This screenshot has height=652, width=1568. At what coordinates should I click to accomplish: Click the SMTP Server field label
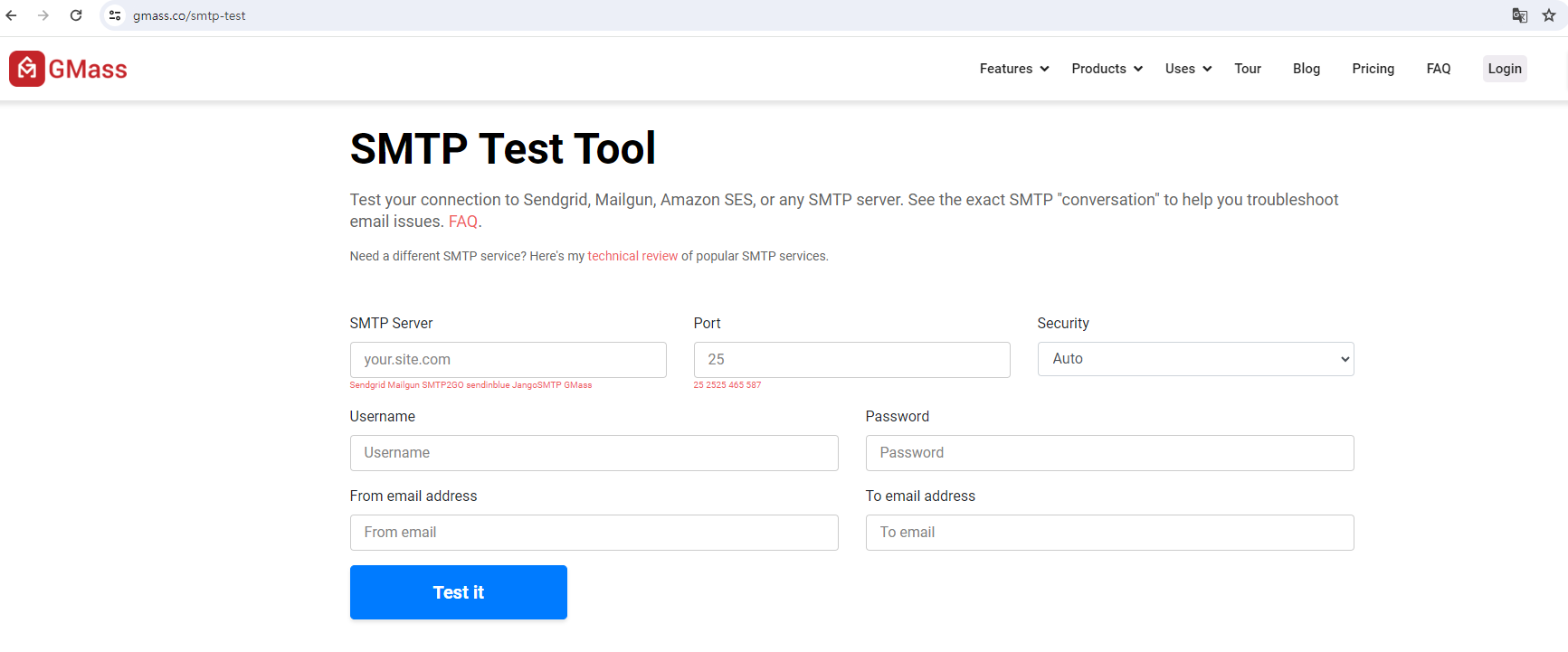click(391, 323)
